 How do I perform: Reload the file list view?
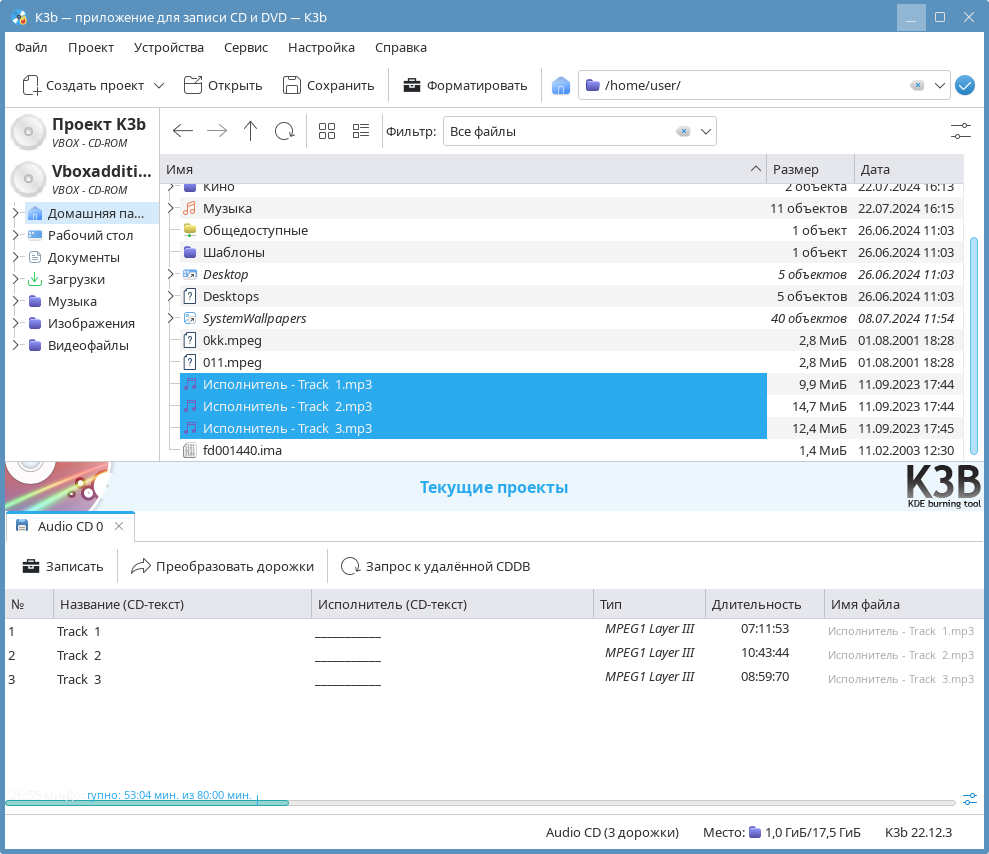(284, 131)
